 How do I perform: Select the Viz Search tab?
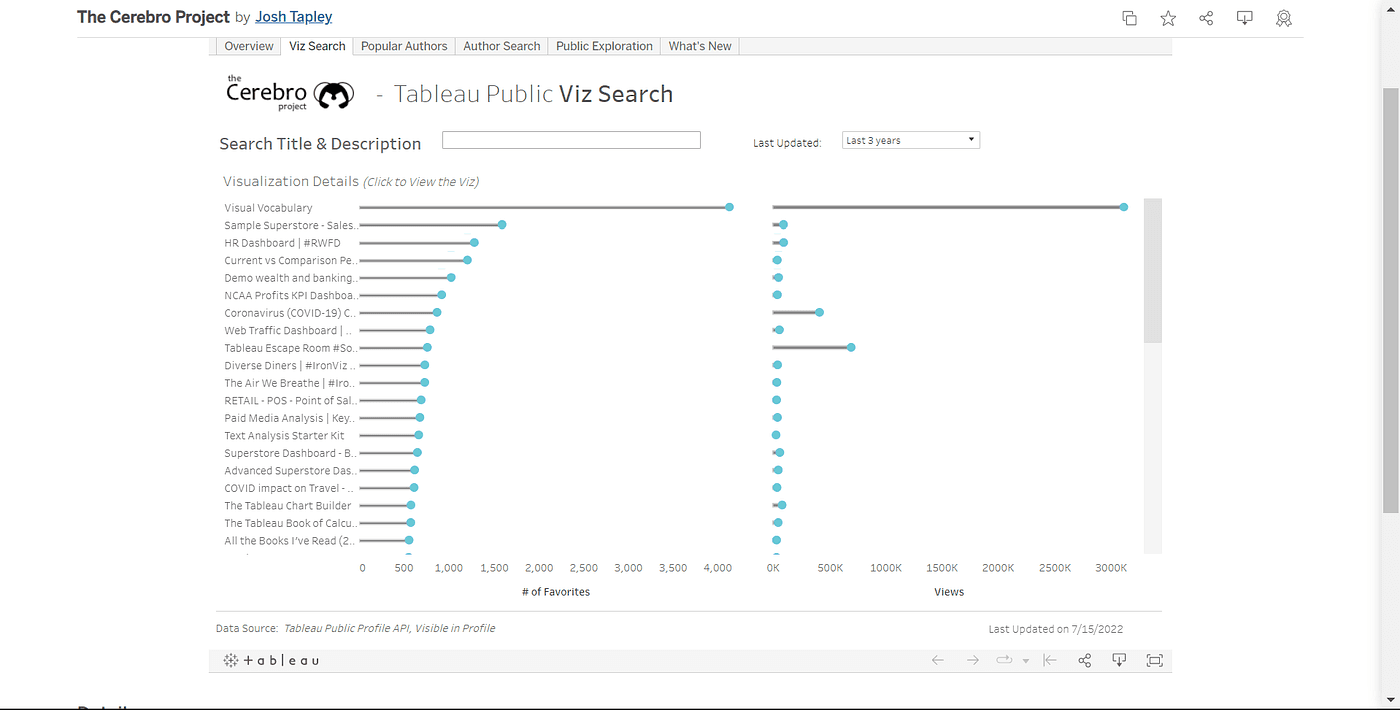click(x=317, y=46)
